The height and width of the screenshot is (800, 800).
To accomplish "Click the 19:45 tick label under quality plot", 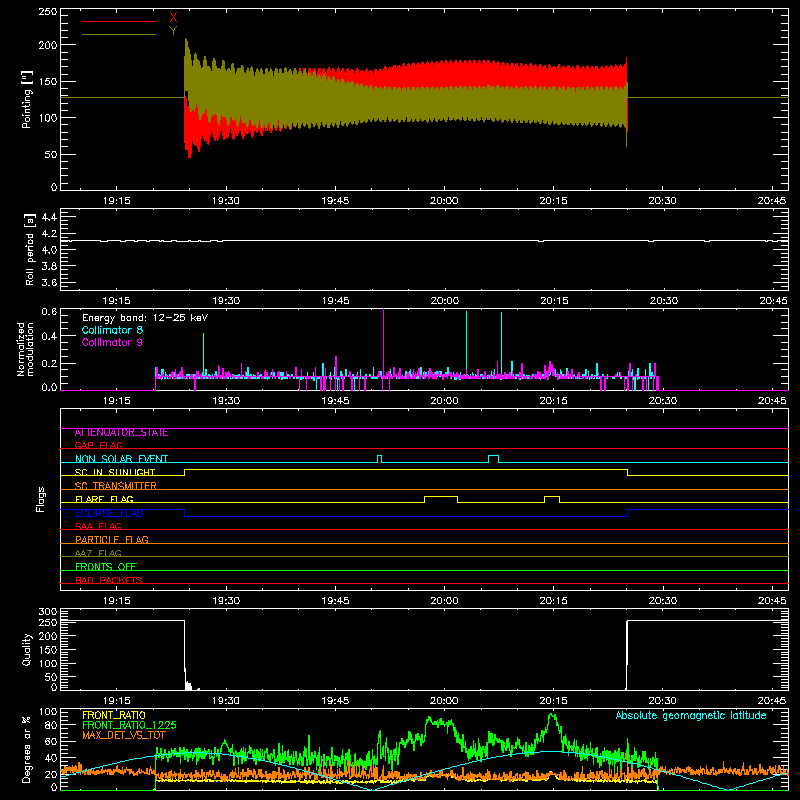I will 335,701.
